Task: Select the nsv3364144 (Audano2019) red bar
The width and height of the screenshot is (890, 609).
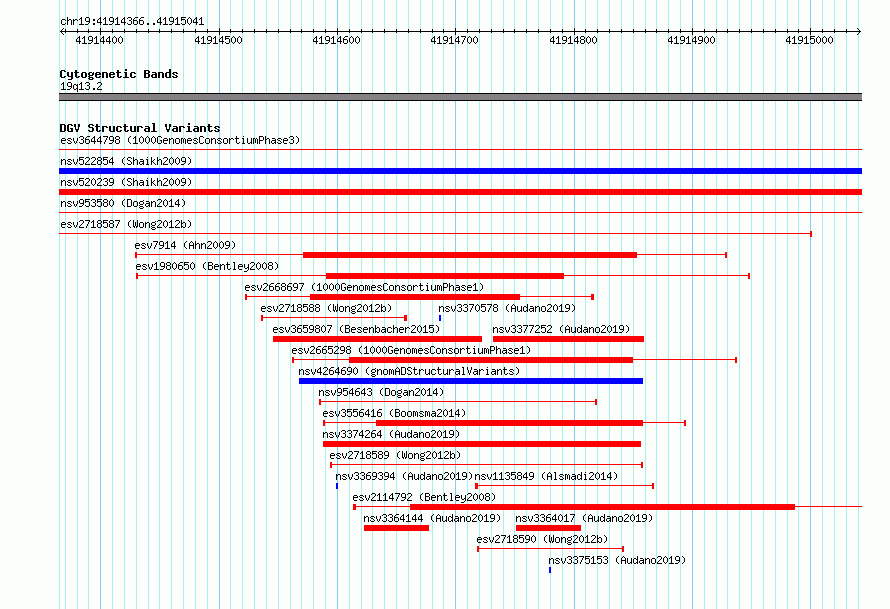Action: coord(396,528)
